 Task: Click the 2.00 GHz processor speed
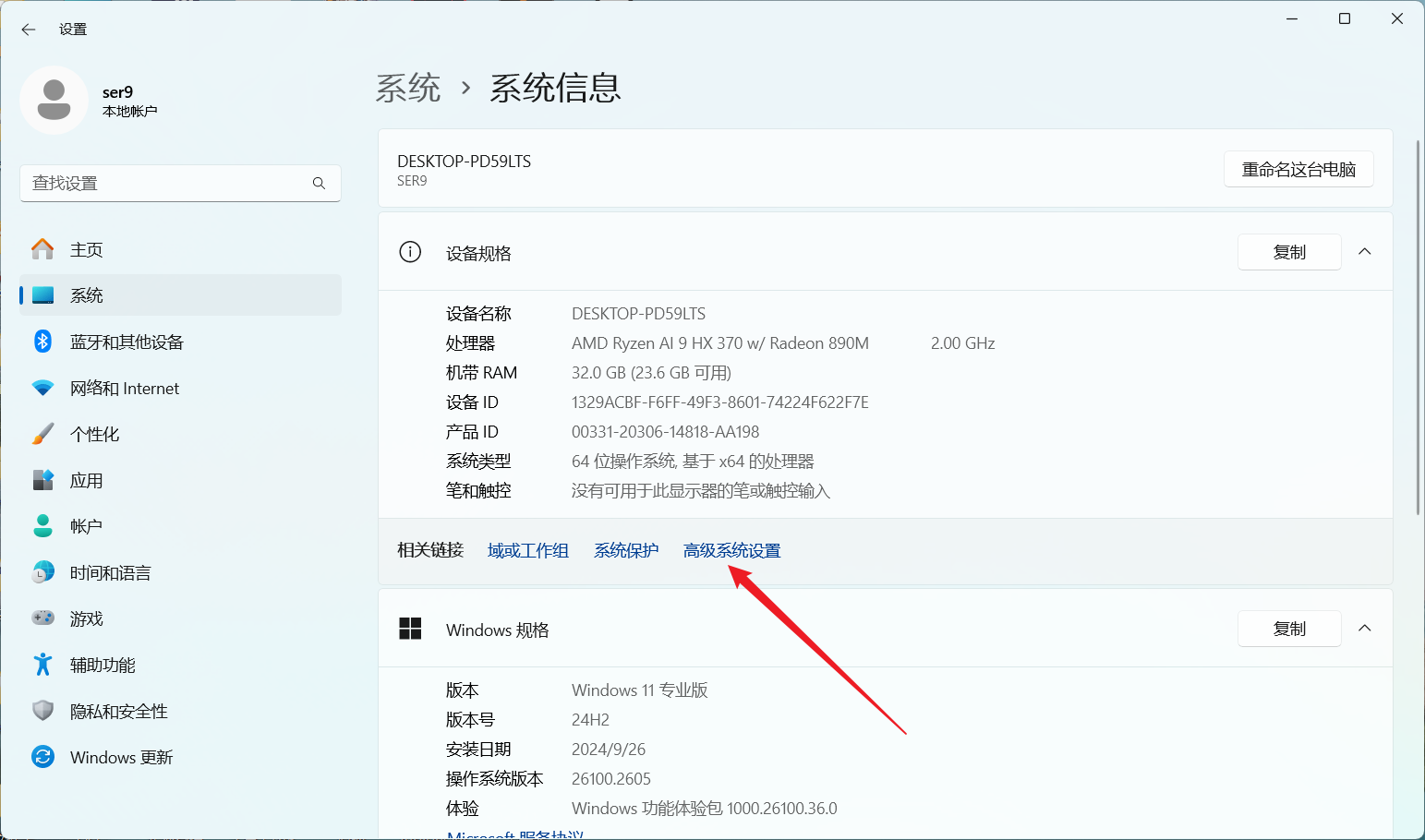(x=962, y=343)
